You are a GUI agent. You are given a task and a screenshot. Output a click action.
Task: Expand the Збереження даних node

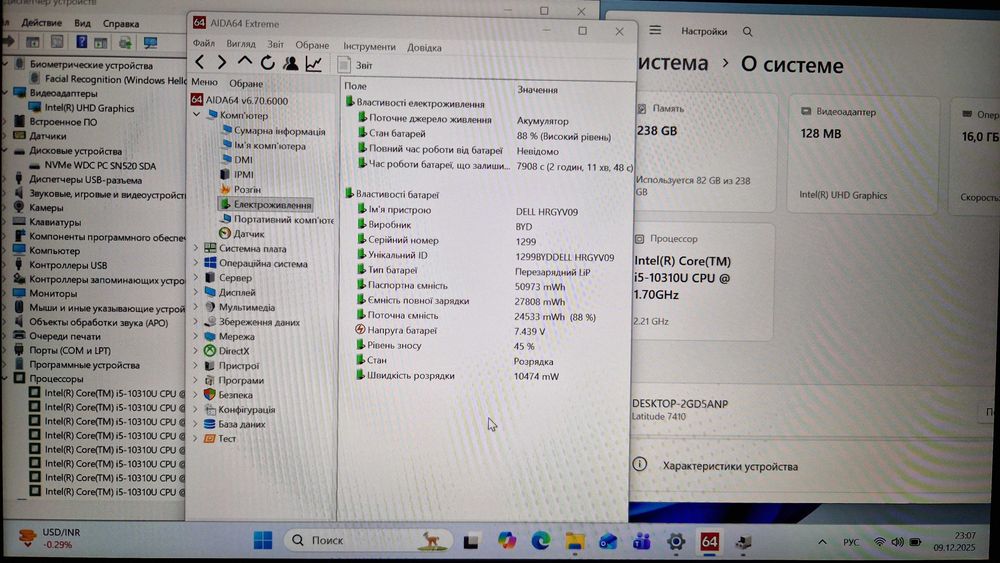tap(196, 321)
